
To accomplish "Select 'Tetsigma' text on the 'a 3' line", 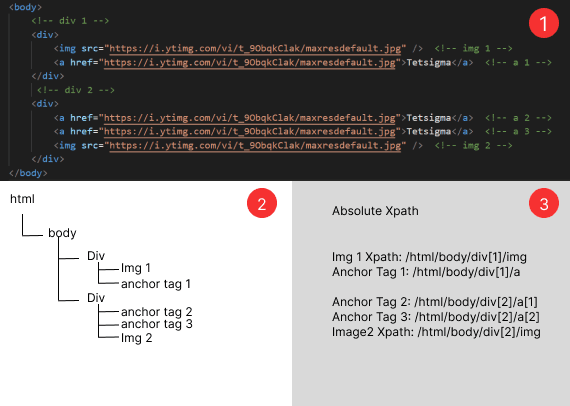I will (429, 132).
